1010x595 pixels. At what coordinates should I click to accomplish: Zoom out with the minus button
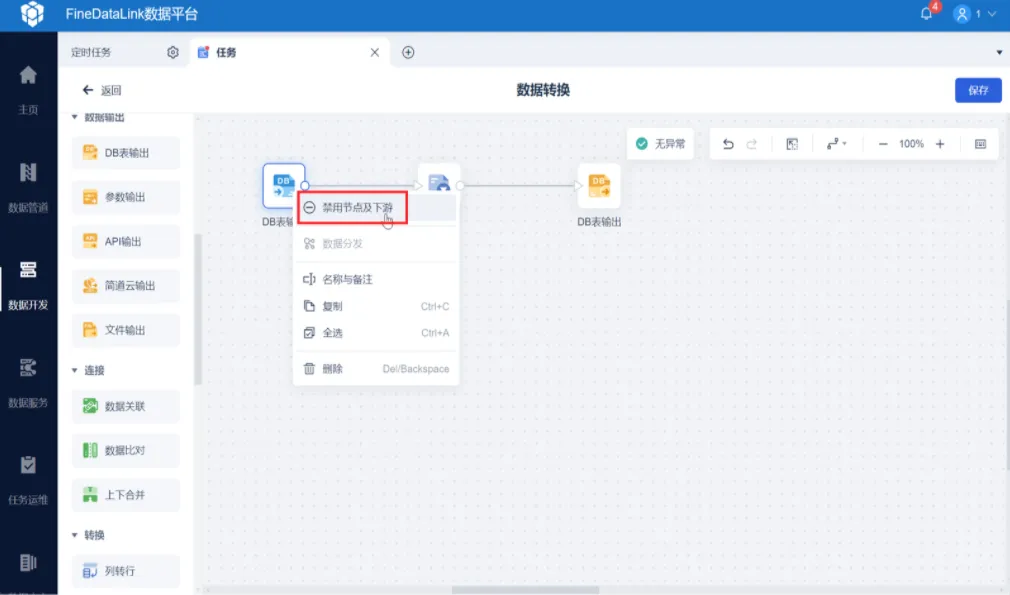tap(883, 144)
